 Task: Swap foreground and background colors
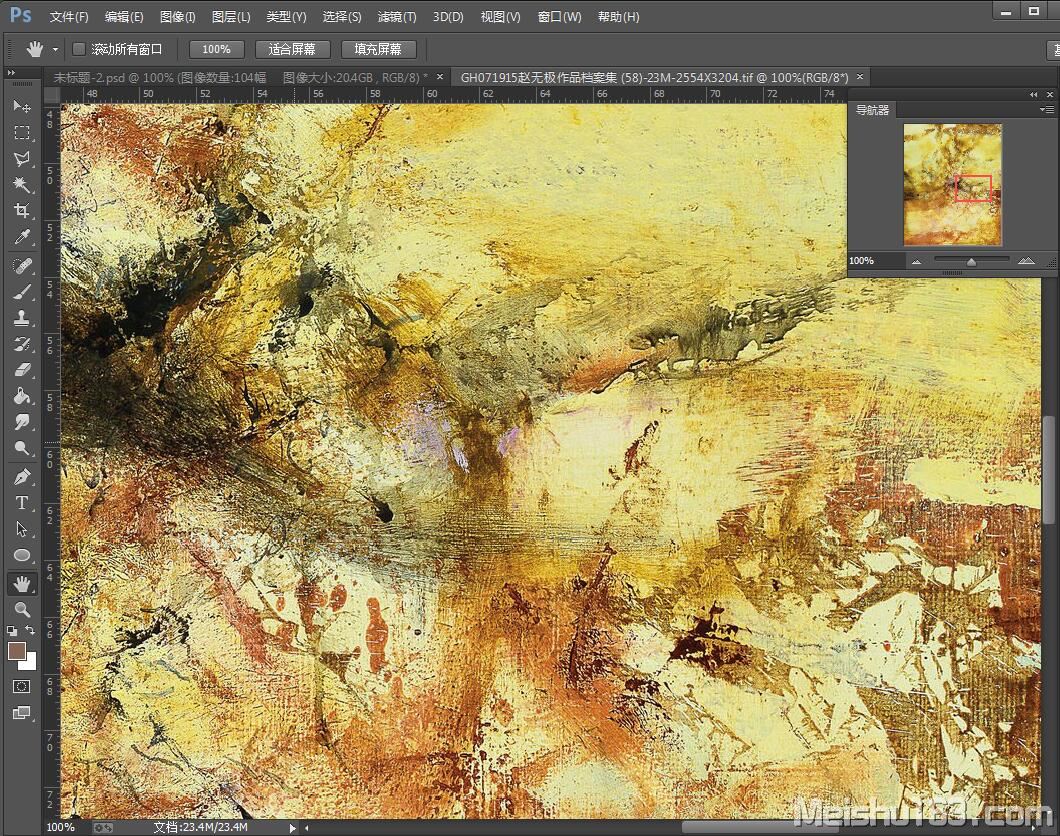pos(30,630)
